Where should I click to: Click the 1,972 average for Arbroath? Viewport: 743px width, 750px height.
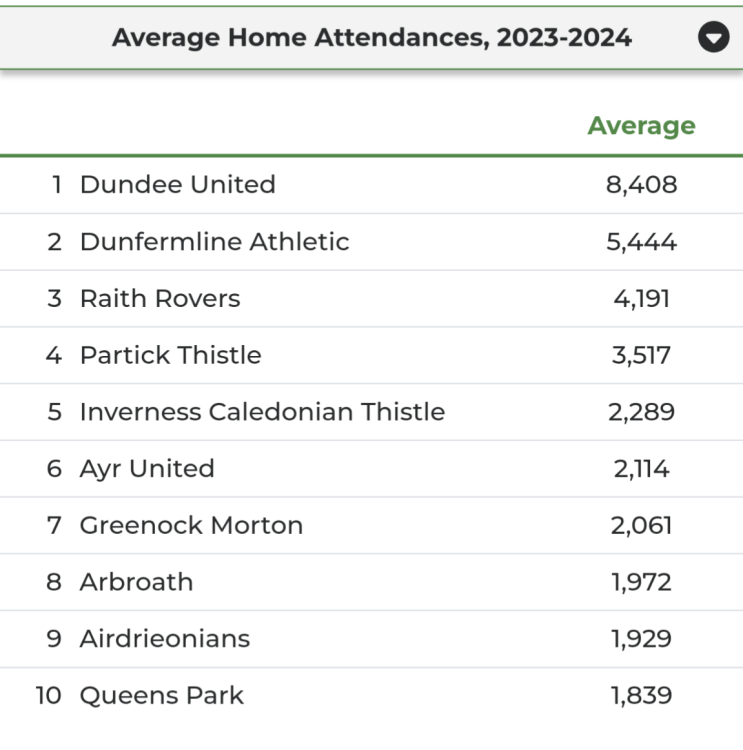pyautogui.click(x=641, y=583)
